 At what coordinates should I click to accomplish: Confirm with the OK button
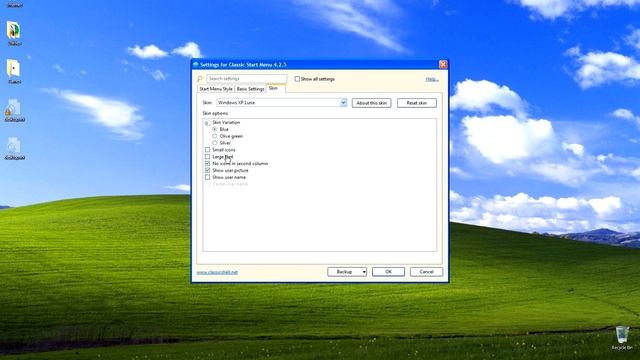(388, 272)
